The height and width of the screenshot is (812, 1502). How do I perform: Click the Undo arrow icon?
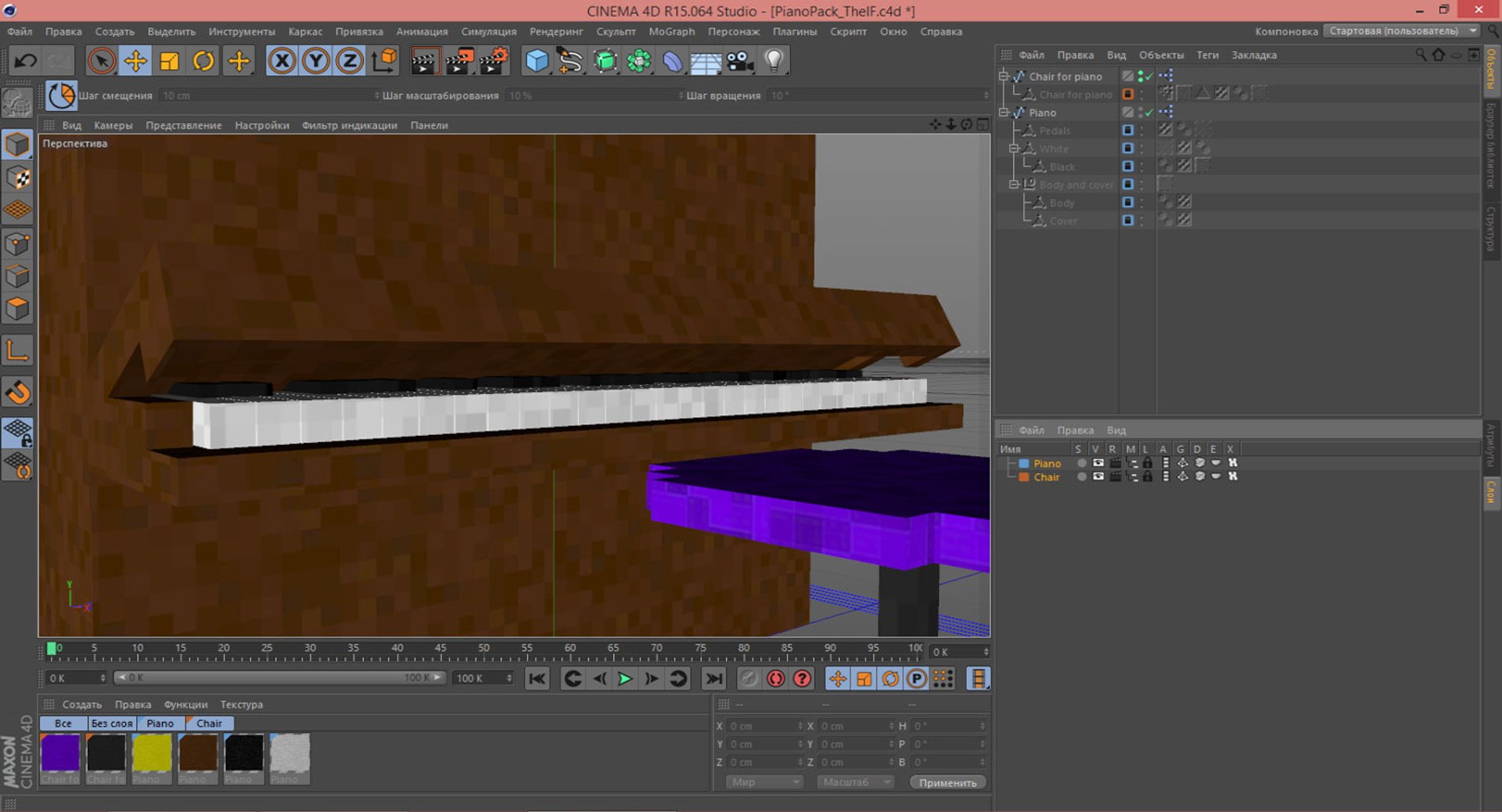click(25, 61)
